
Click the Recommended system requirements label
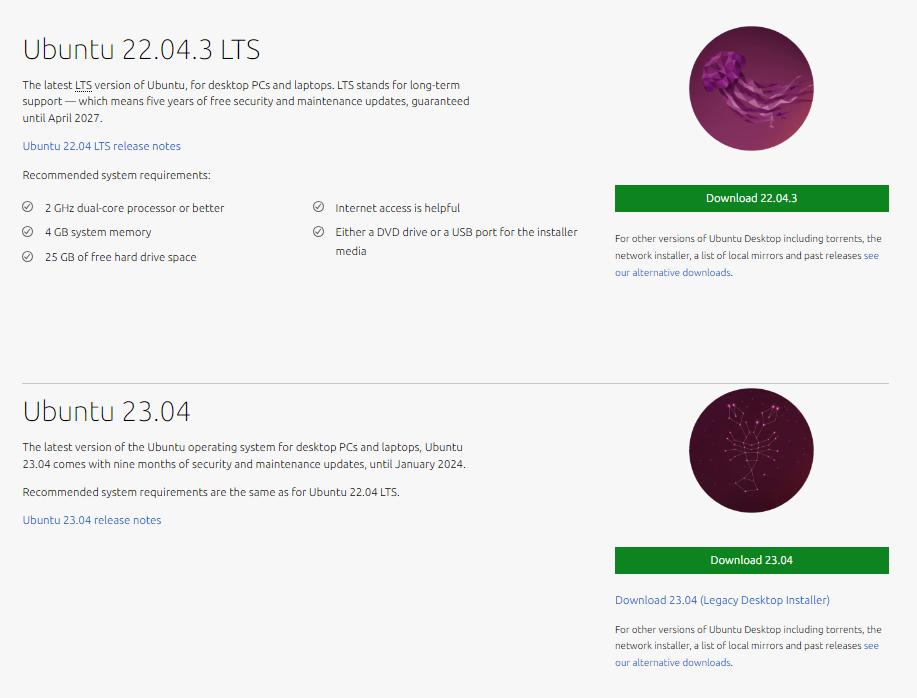(116, 175)
